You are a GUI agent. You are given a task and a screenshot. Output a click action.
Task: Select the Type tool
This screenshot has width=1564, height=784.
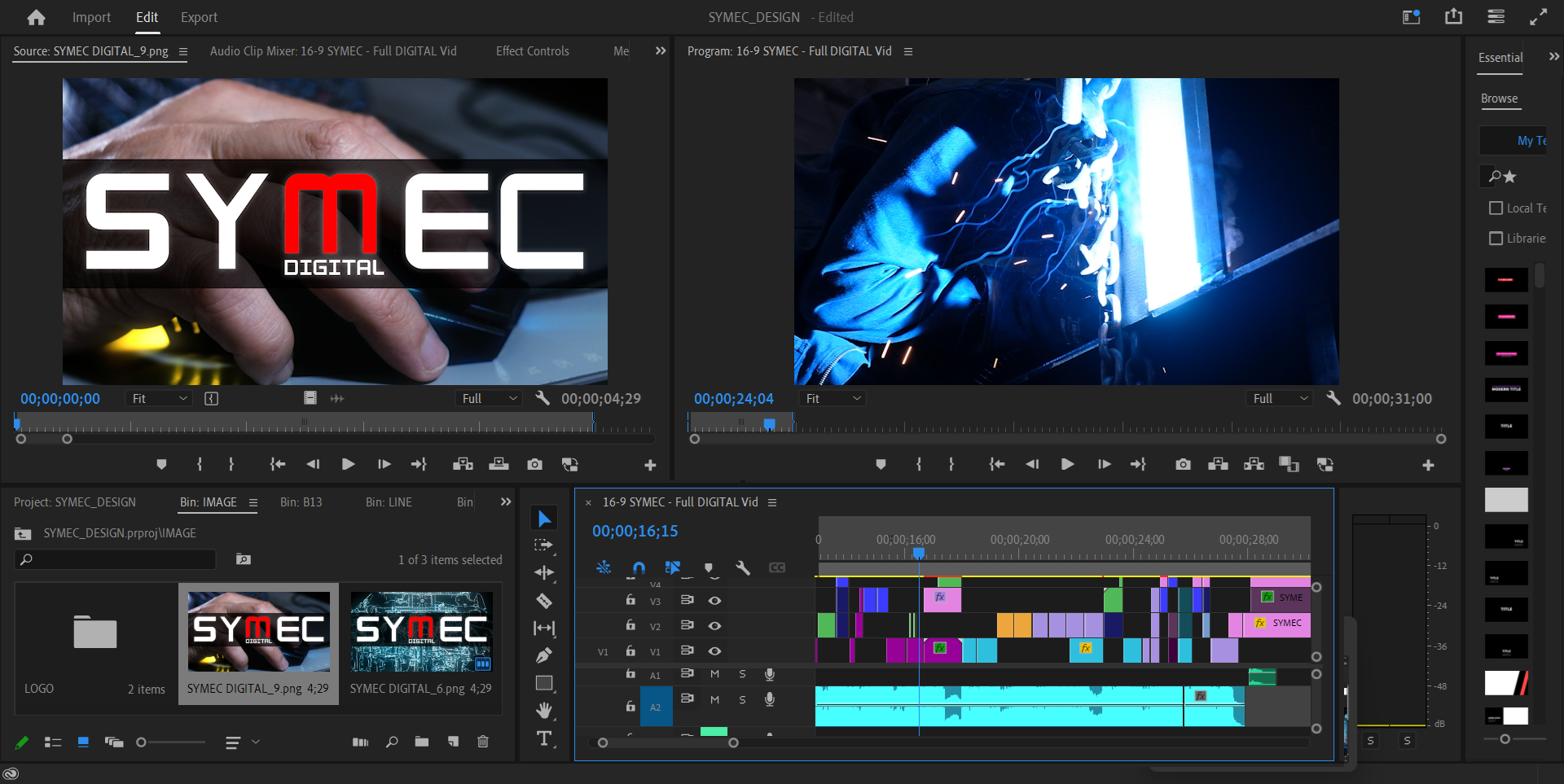[544, 738]
